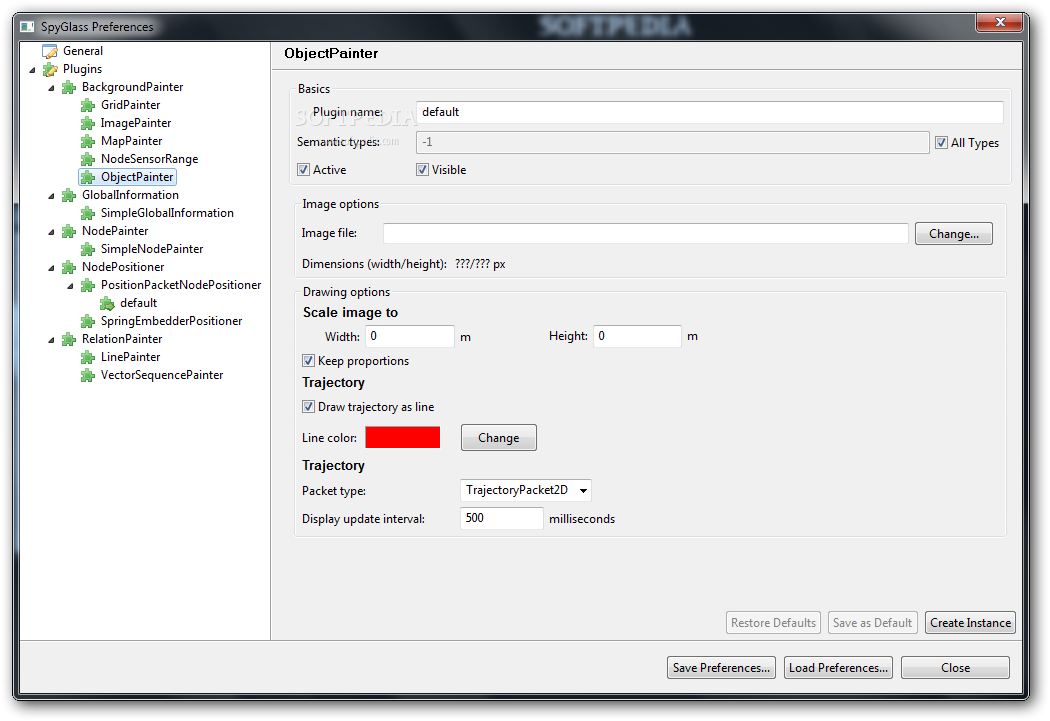Uncheck the Active checkbox
1050x721 pixels.
303,170
